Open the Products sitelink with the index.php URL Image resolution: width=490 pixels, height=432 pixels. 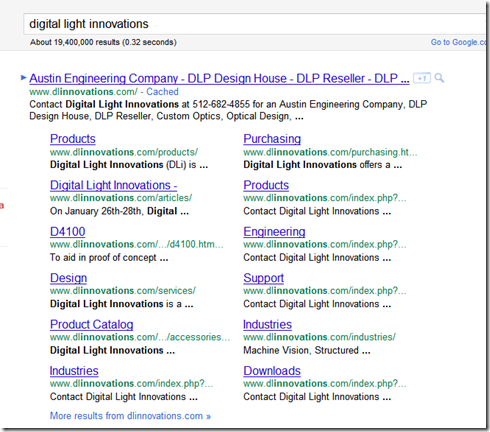(x=266, y=185)
